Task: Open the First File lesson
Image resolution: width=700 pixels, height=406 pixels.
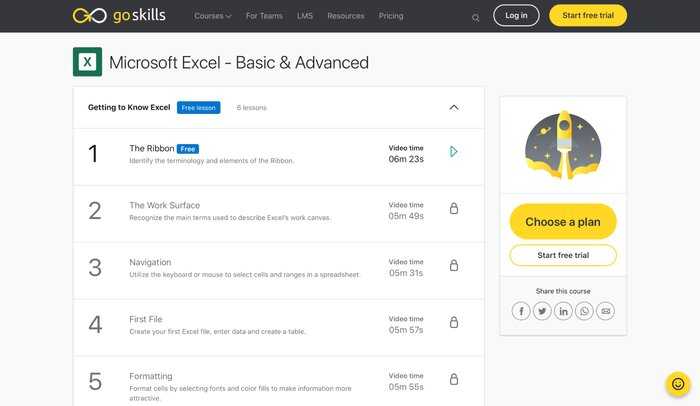Action: tap(146, 319)
